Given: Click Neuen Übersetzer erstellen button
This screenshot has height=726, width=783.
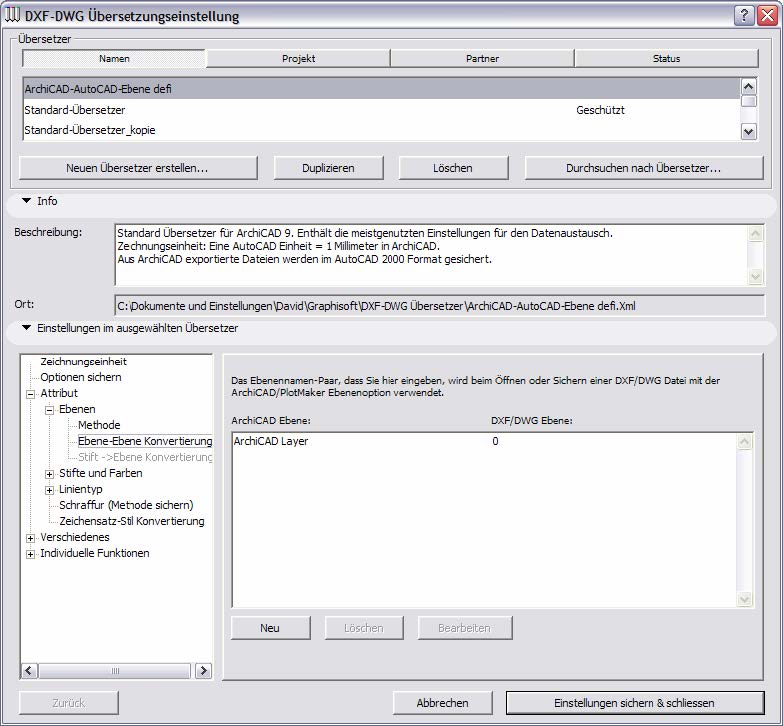Looking at the screenshot, I should (138, 168).
